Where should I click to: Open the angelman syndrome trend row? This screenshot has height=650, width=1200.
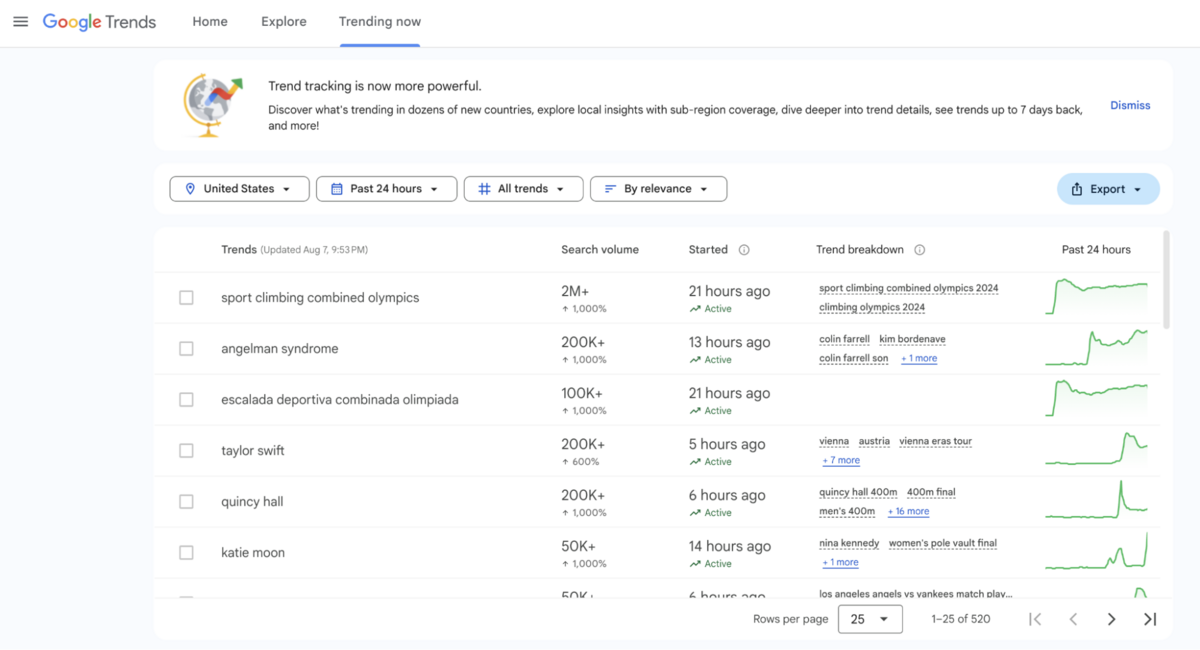coord(280,349)
